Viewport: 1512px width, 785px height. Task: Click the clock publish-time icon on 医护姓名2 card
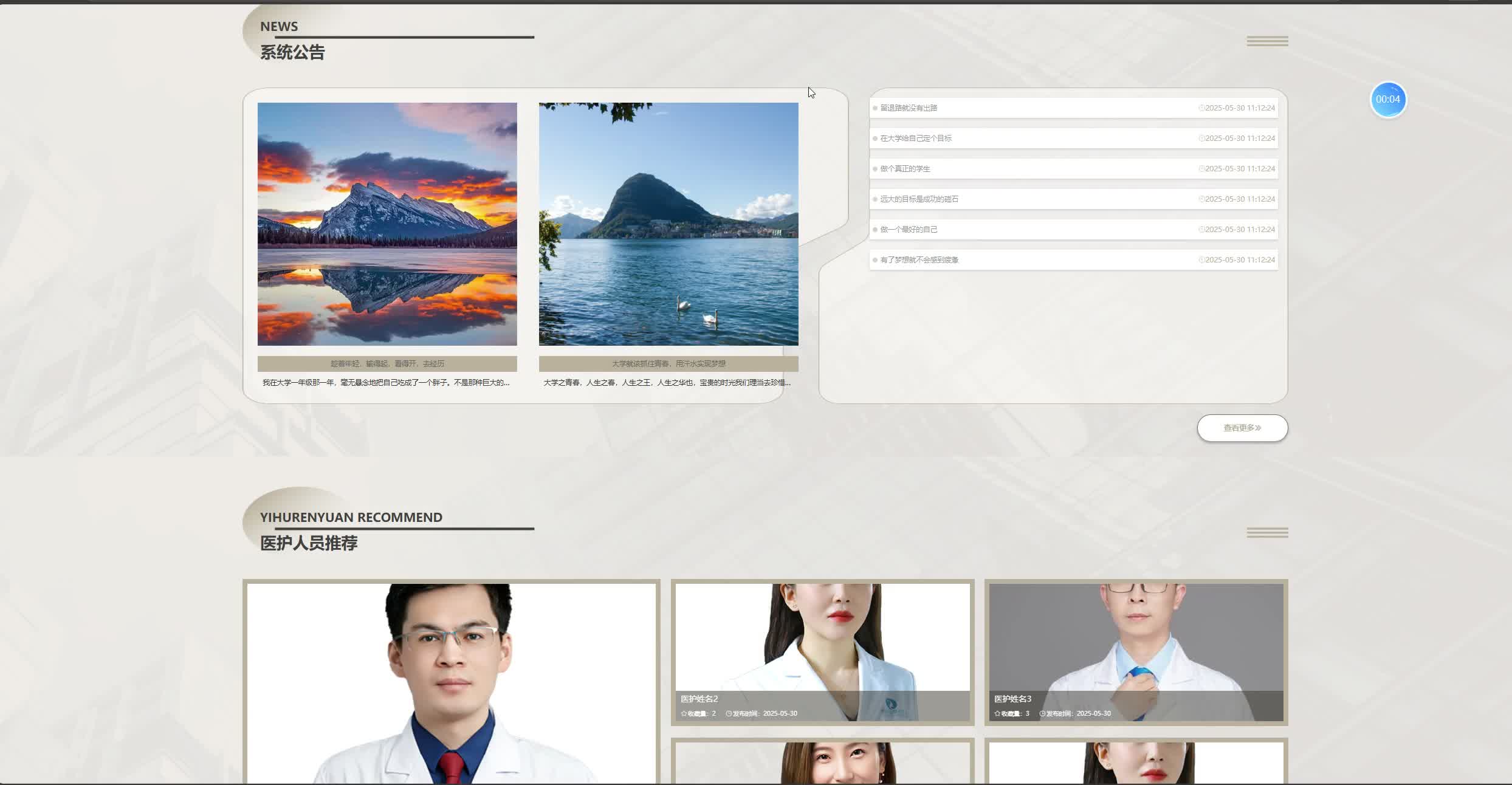pyautogui.click(x=729, y=714)
